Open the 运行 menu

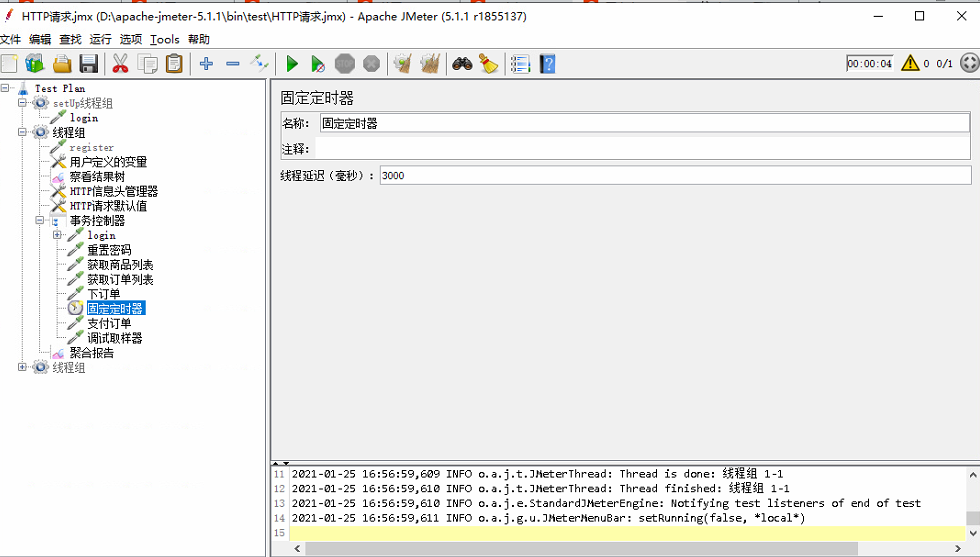coord(101,39)
